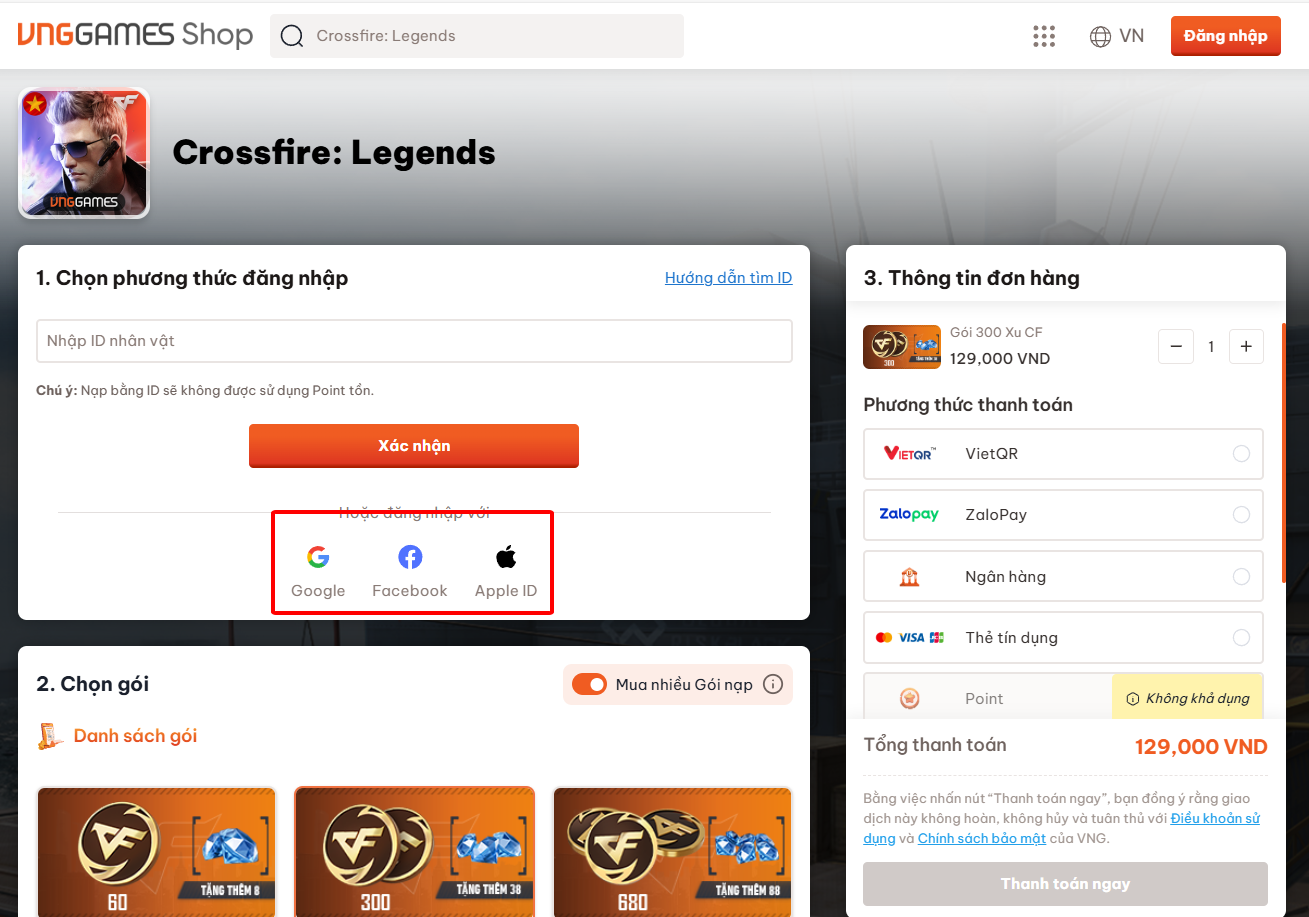Click the search magnifier icon

pyautogui.click(x=291, y=36)
